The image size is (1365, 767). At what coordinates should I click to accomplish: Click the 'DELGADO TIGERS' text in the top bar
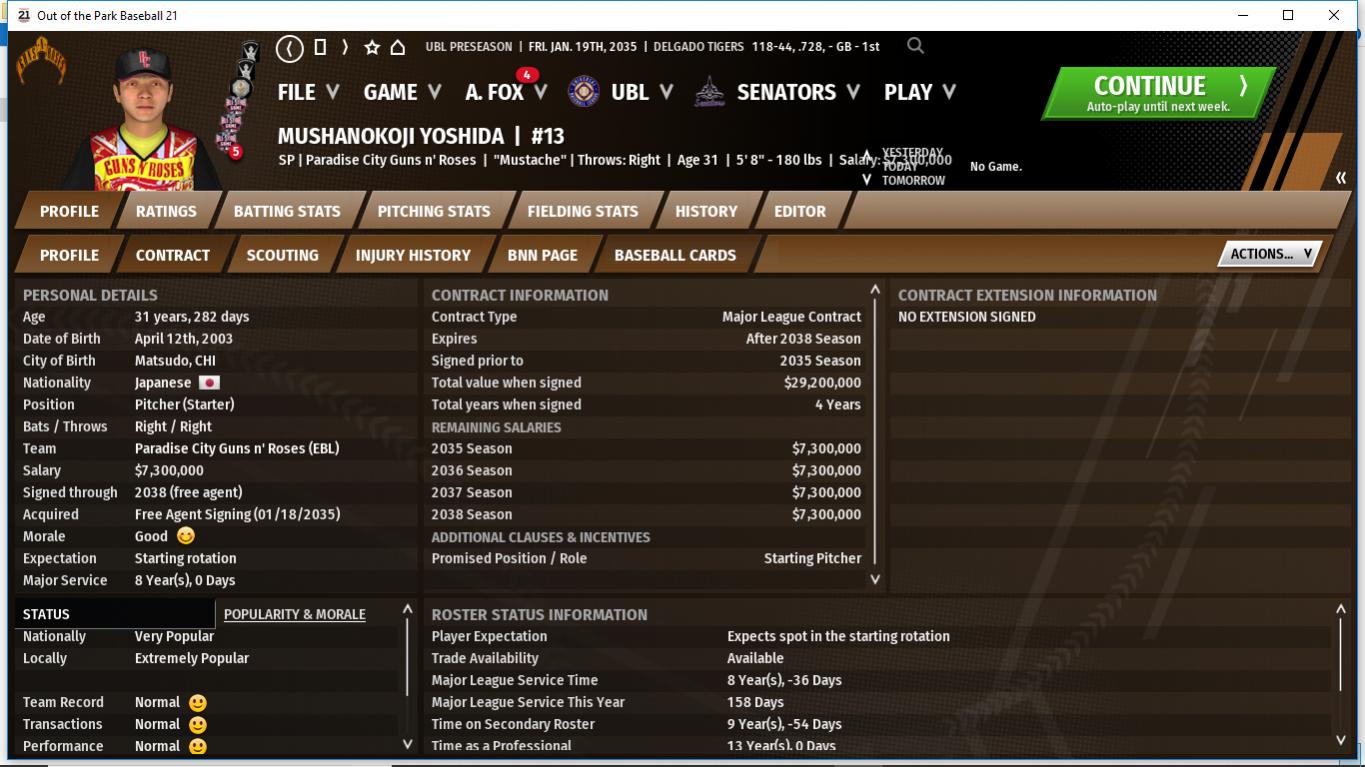click(x=698, y=47)
